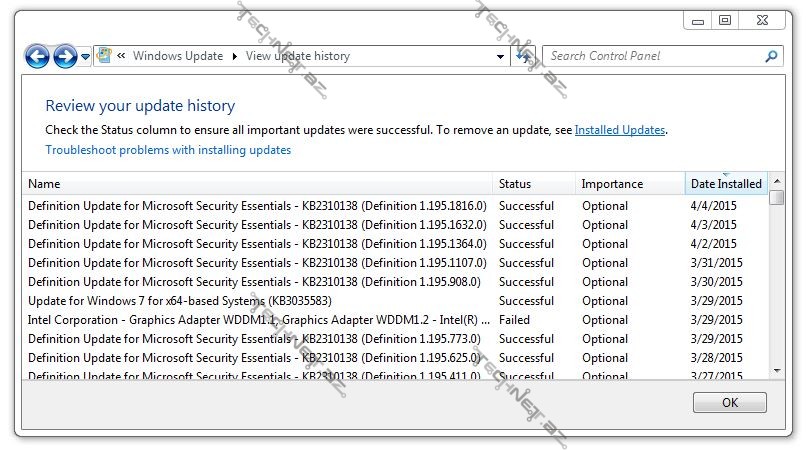This screenshot has width=811, height=450.
Task: Open the Installed Updates link
Action: (620, 130)
